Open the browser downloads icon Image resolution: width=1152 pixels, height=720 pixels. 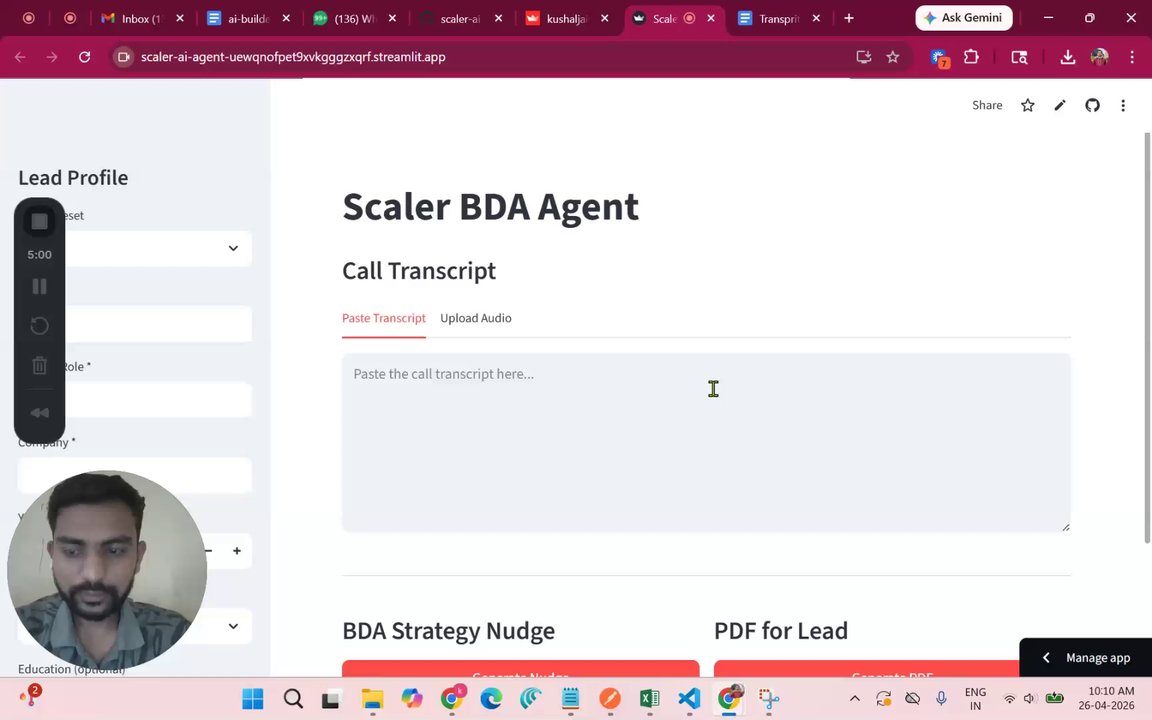pos(1068,57)
